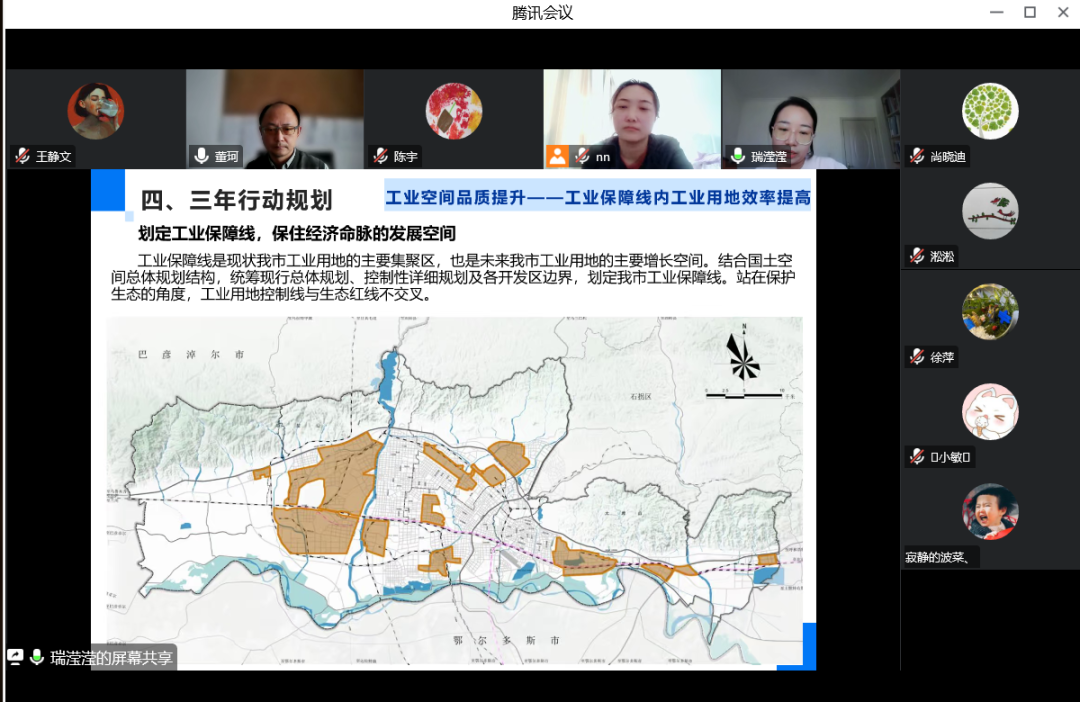
Task: Click the muted mic icon for 陈宇
Action: coord(380,156)
